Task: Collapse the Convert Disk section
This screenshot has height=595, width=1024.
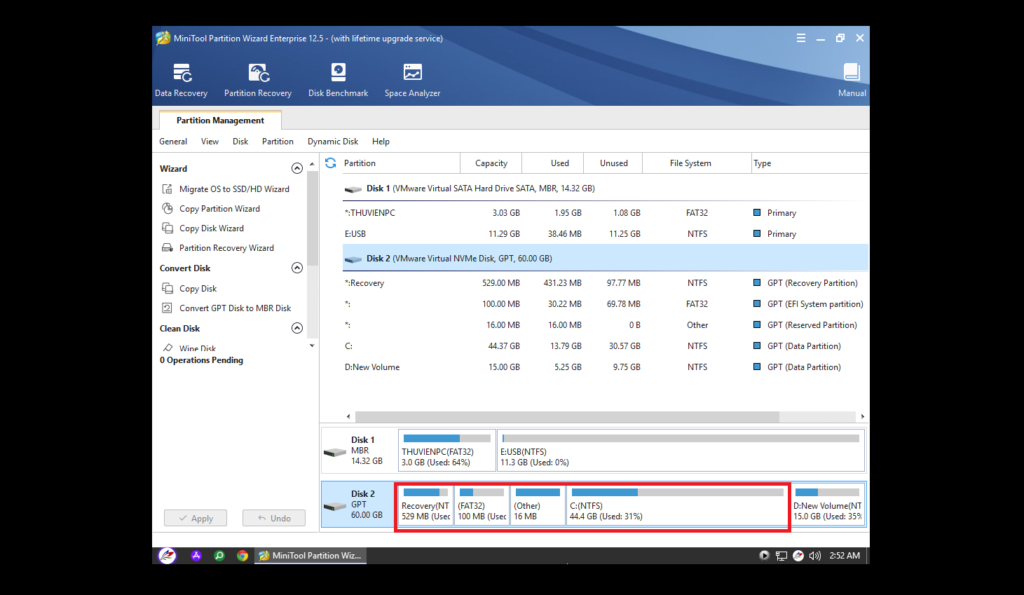Action: (297, 268)
